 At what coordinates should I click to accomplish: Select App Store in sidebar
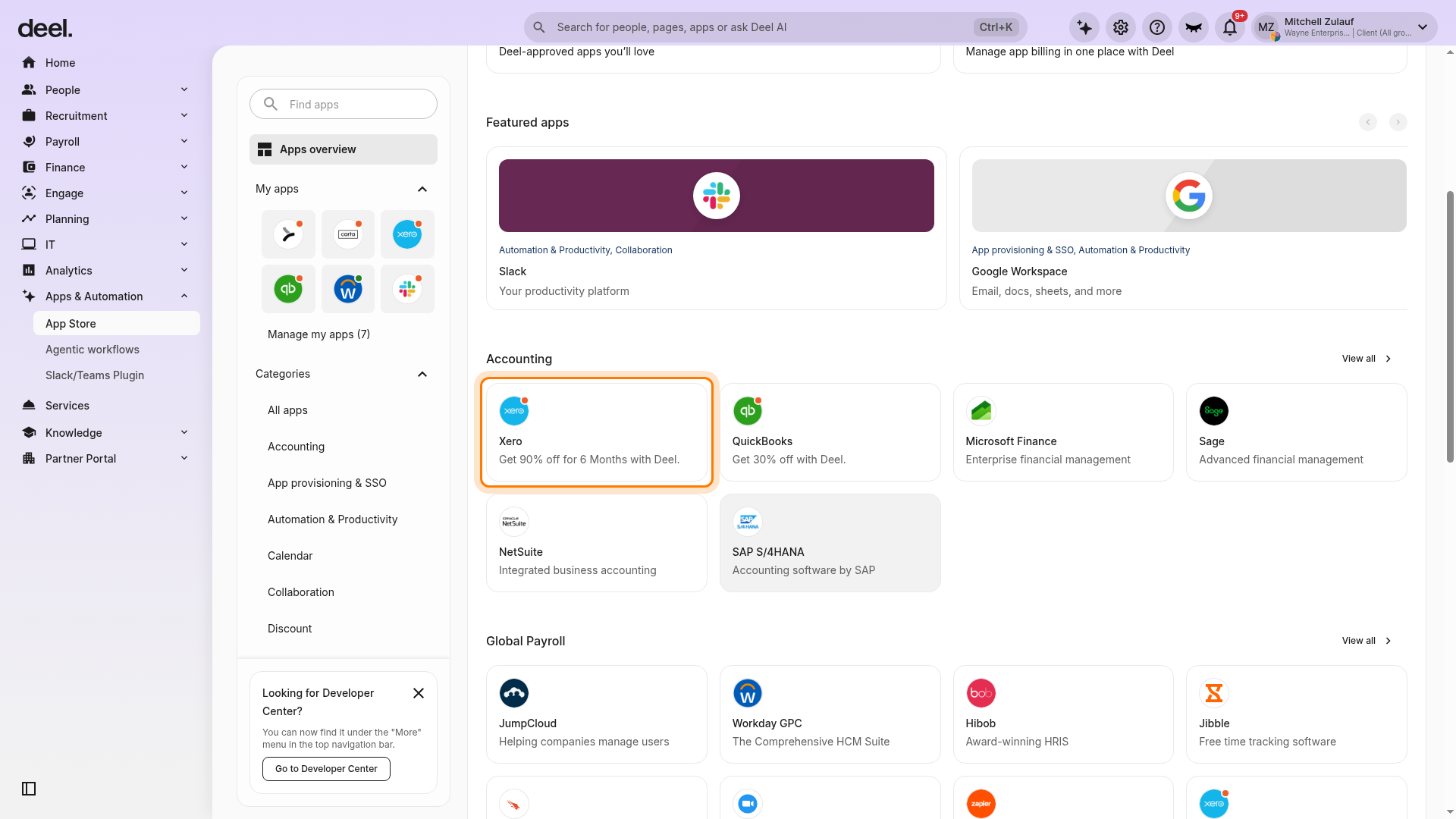(x=117, y=324)
